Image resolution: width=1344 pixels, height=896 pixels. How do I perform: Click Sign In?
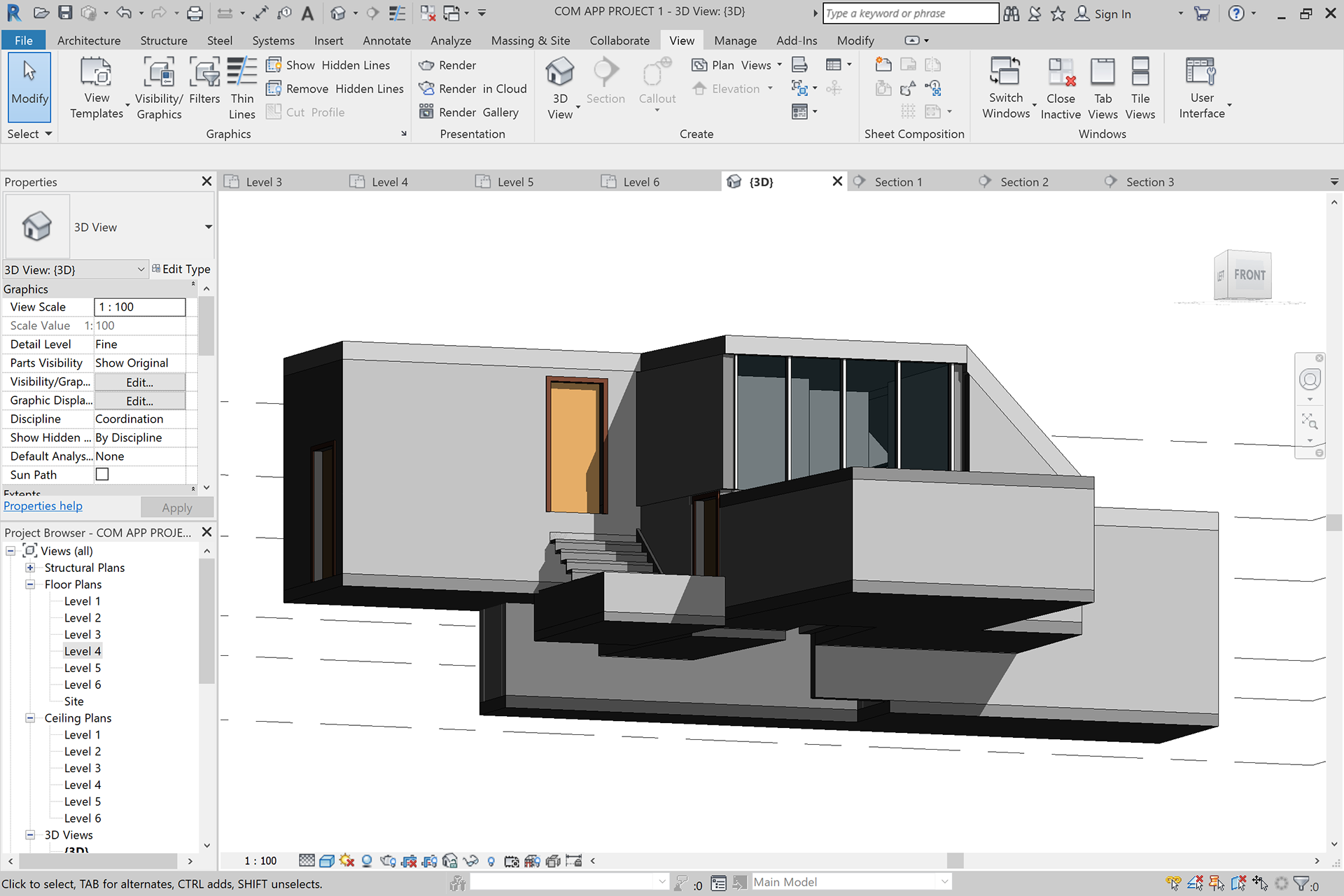point(1103,14)
